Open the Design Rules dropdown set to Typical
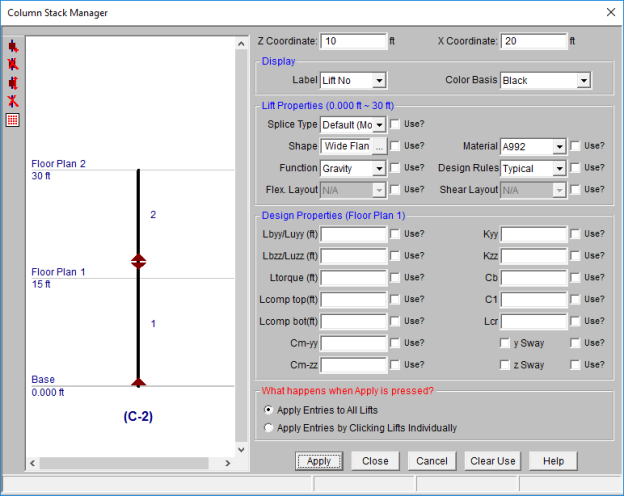Screen dimensions: 624x496 [x=559, y=168]
